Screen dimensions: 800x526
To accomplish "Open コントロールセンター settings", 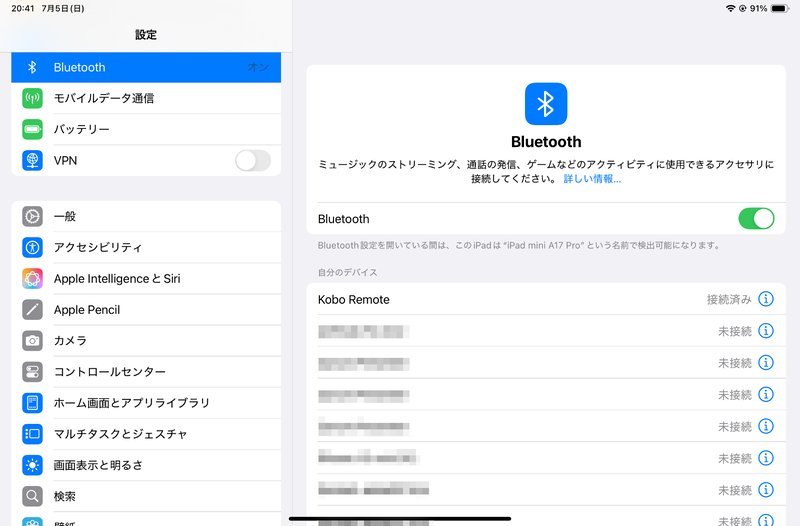I will (146, 372).
